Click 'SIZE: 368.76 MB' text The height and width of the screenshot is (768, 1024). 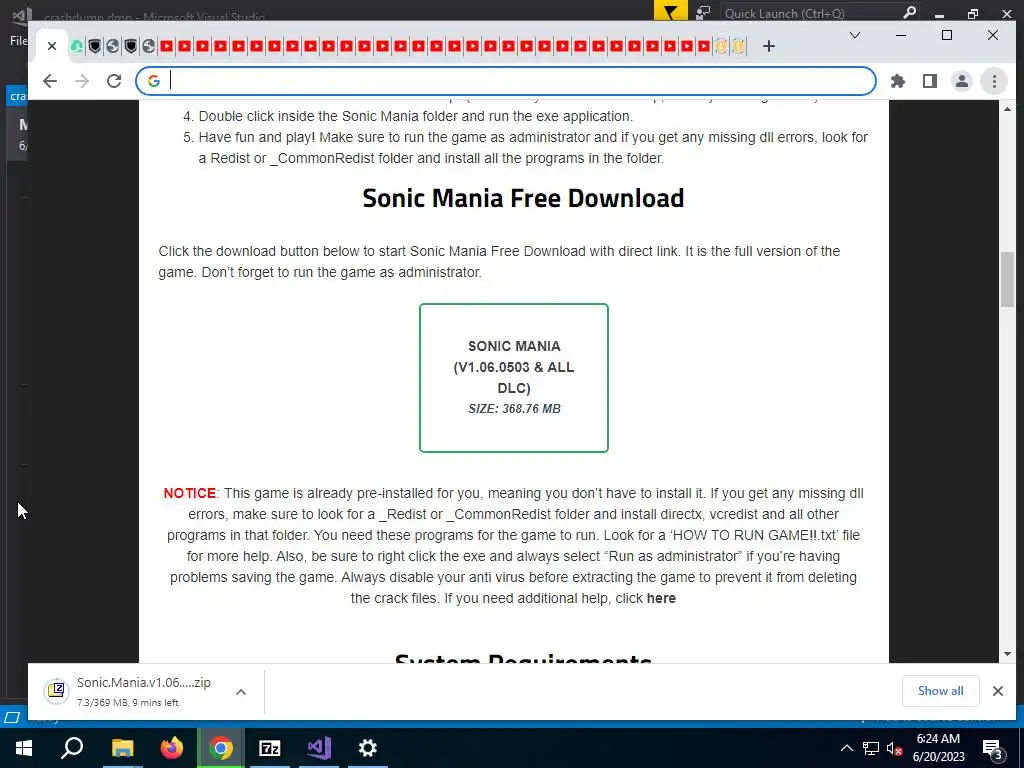[514, 409]
